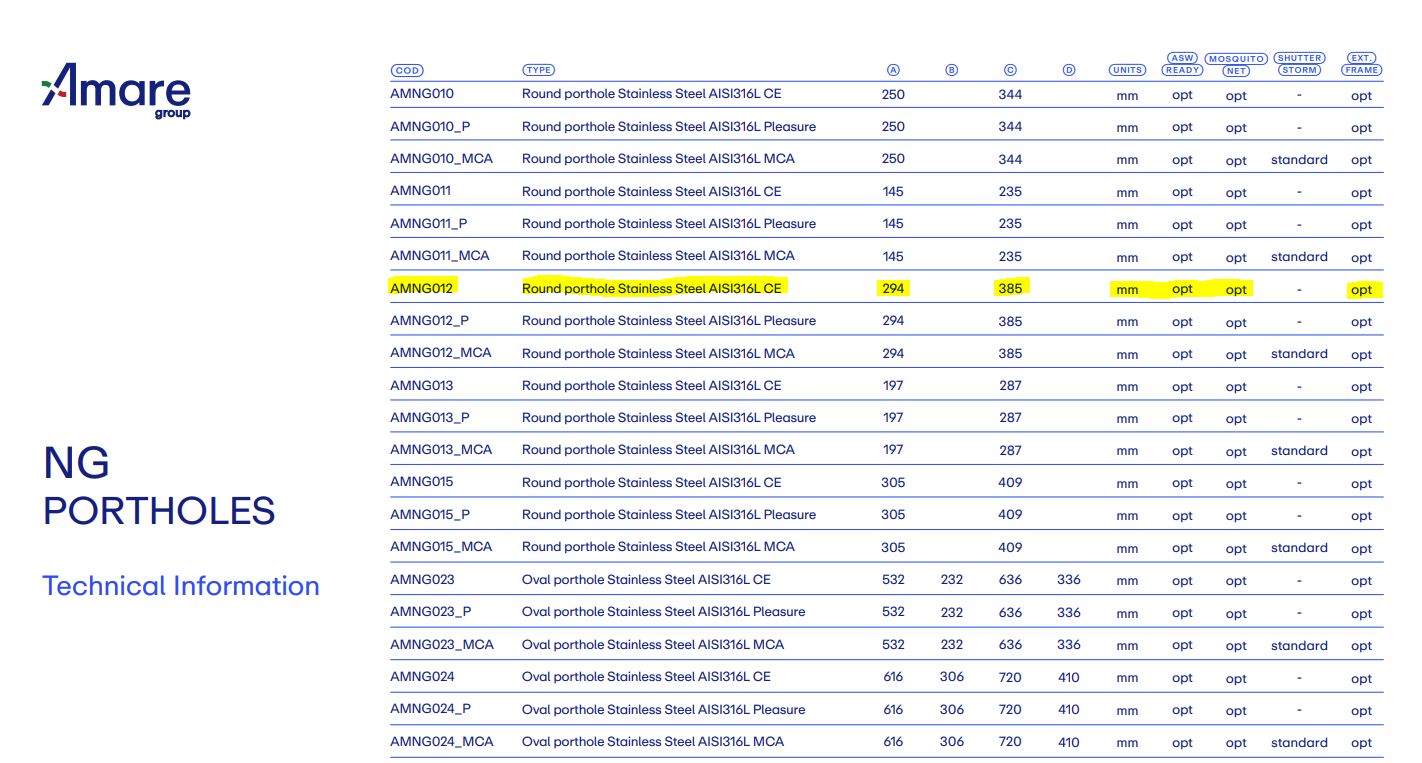Screen dimensions: 1422x763
Task: Click the Technical Information subtitle
Action: [181, 586]
